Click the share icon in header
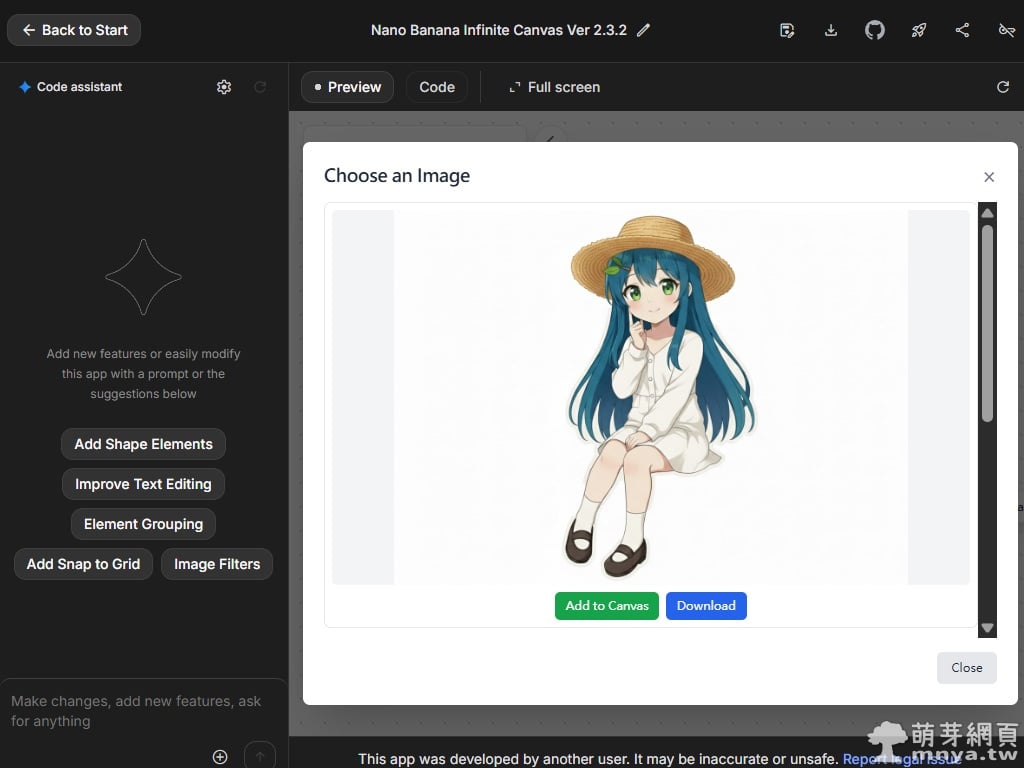The width and height of the screenshot is (1024, 768). coord(962,30)
